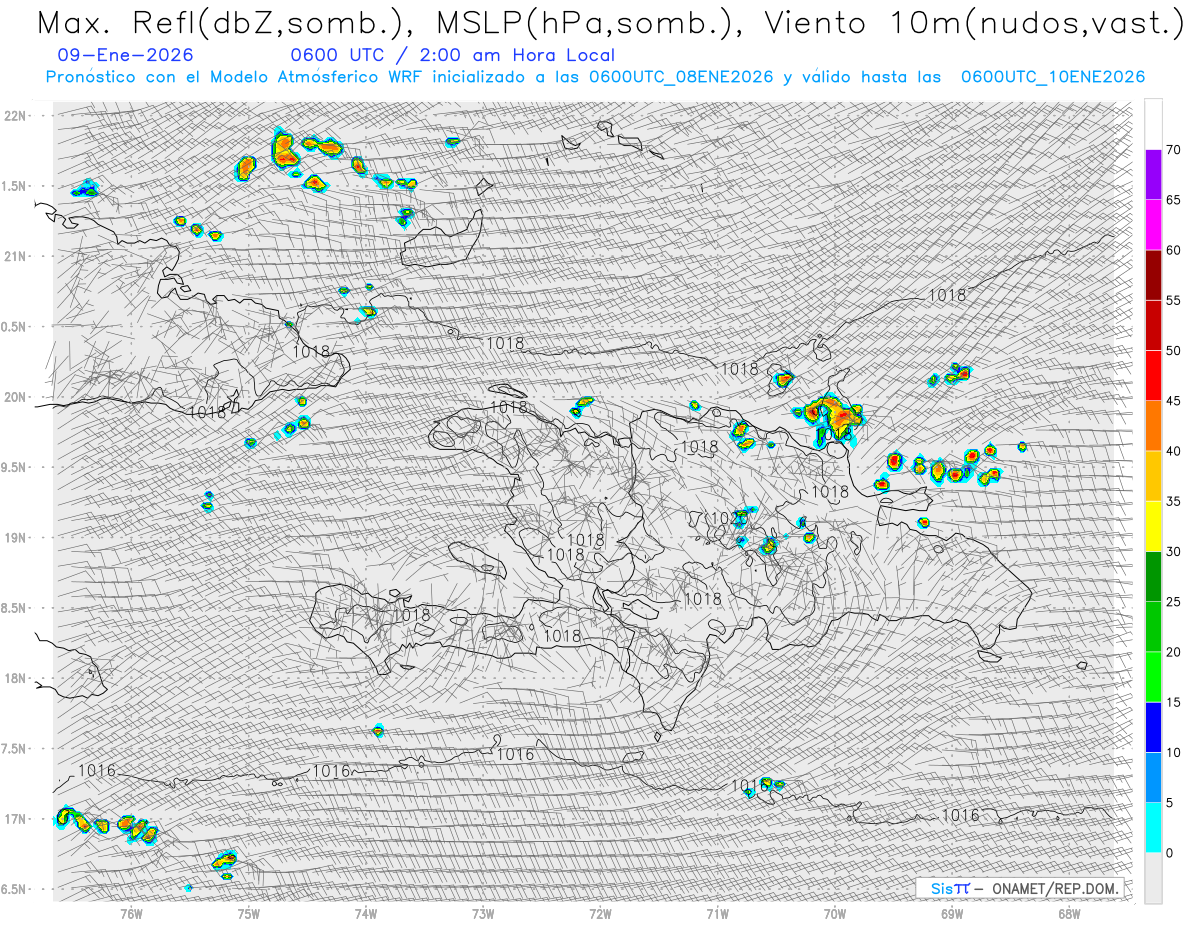Click the dark maroon 55–60 dBZ swatch
Screen dimensions: 1200x927
[1153, 275]
